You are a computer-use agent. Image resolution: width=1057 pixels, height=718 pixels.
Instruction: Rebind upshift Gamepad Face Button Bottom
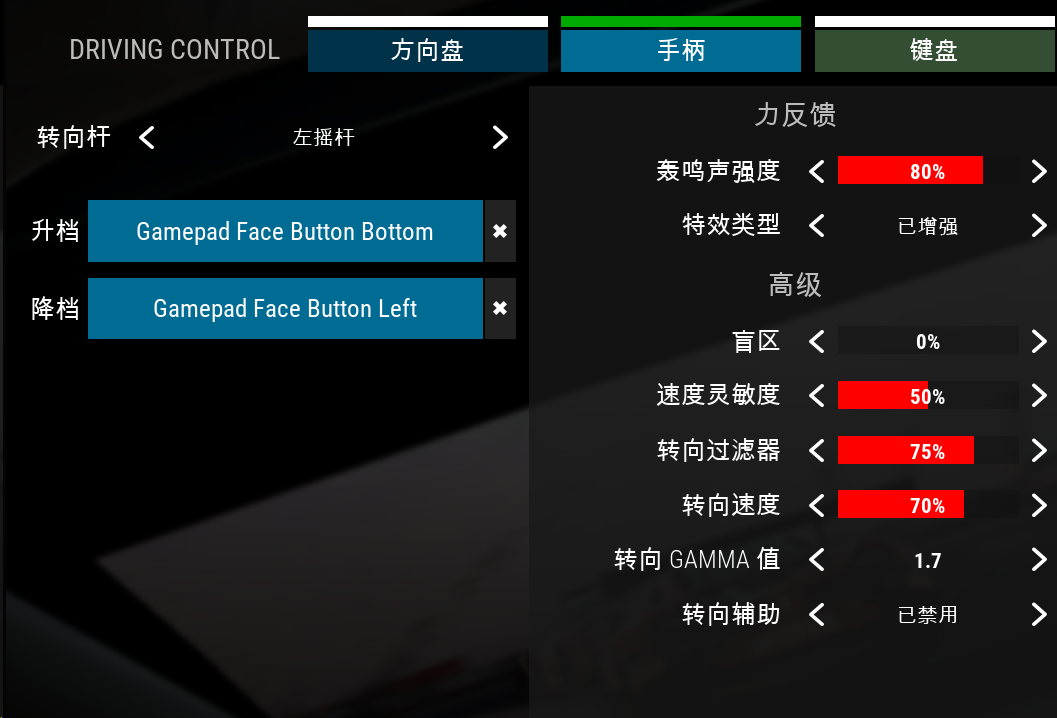pos(285,231)
